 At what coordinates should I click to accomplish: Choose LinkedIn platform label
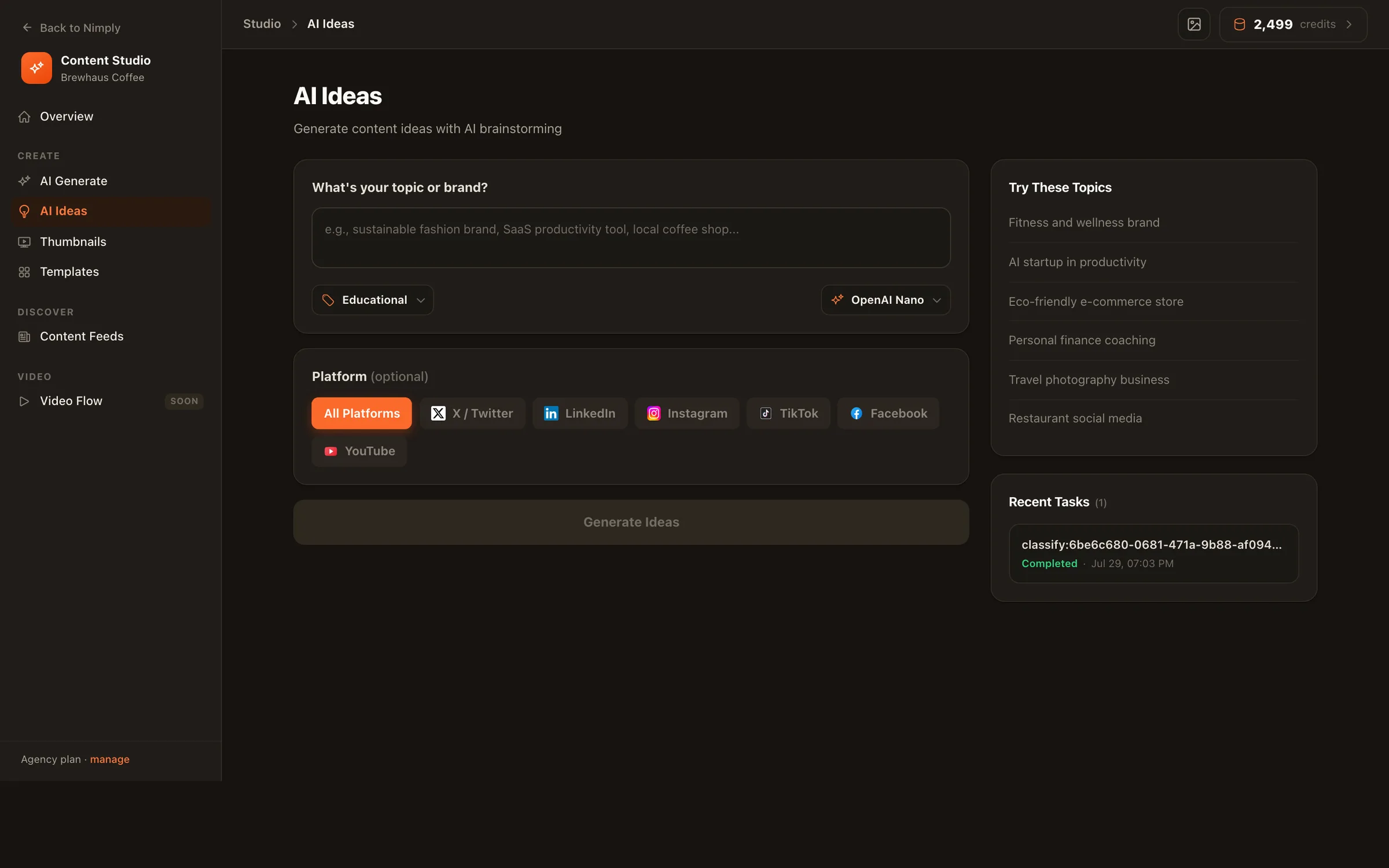(x=590, y=413)
